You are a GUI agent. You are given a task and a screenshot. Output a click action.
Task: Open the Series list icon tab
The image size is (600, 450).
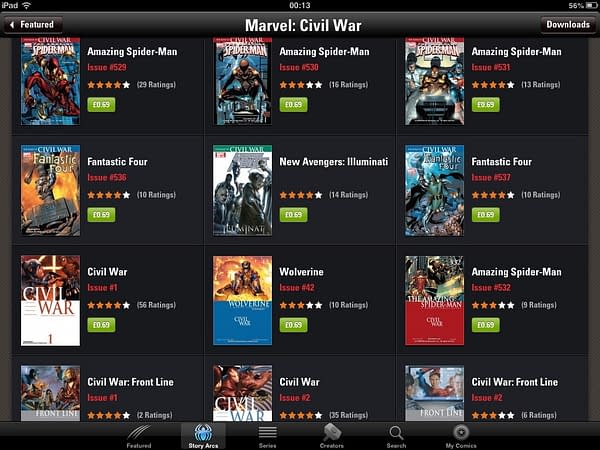click(267, 437)
